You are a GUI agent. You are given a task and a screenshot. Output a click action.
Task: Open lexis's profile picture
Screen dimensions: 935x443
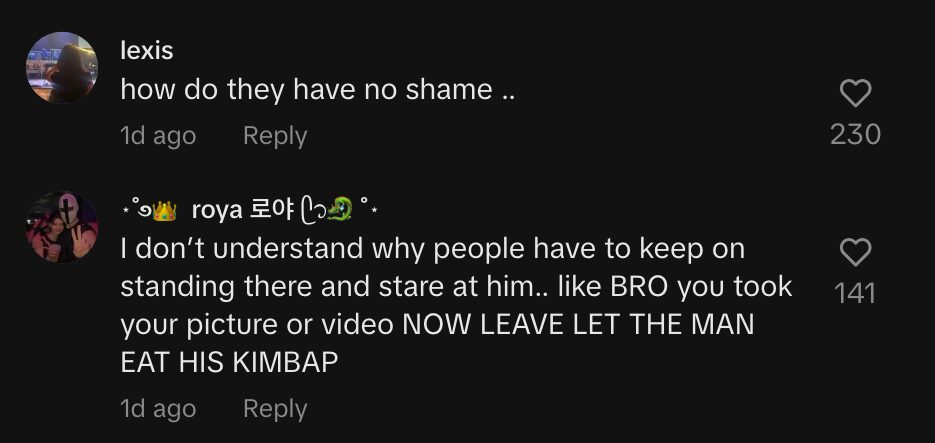(x=62, y=67)
